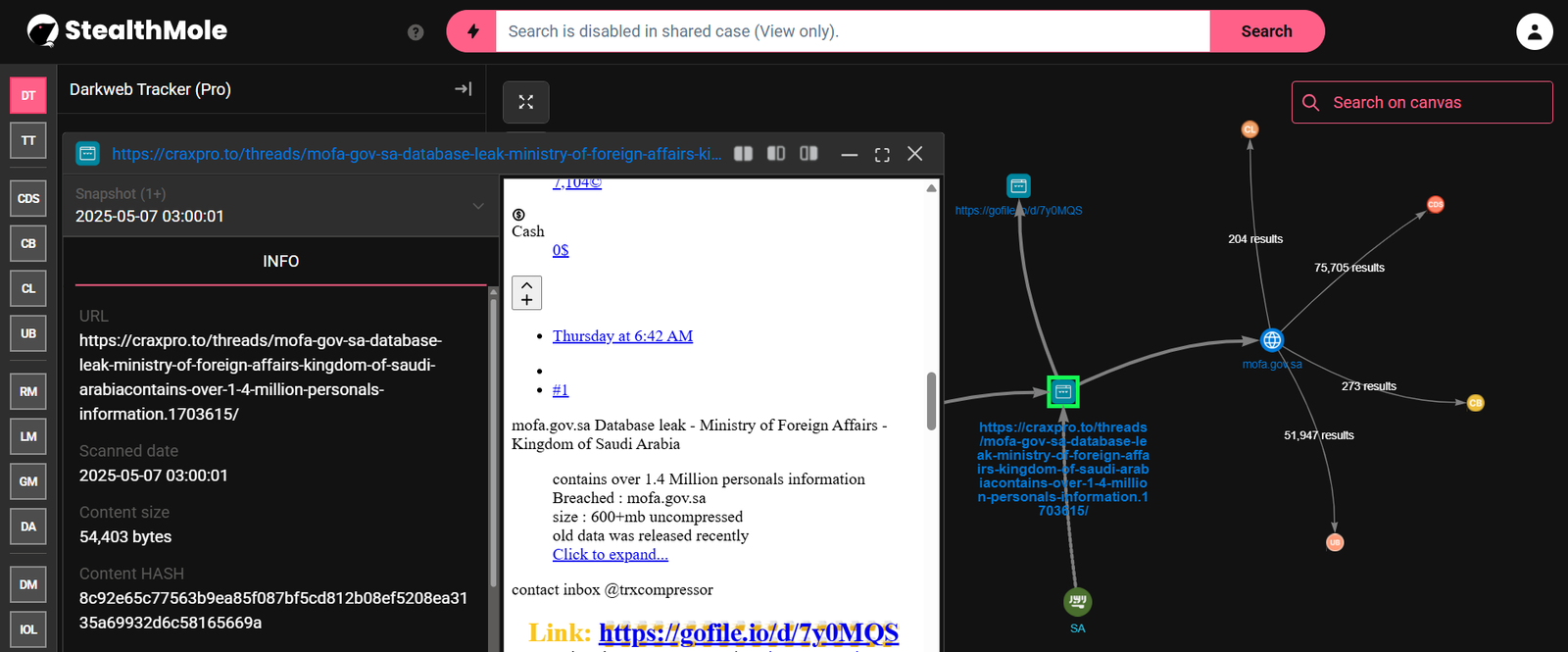Open the LM sidebar module
Screen dimensions: 1568x652
click(x=28, y=436)
